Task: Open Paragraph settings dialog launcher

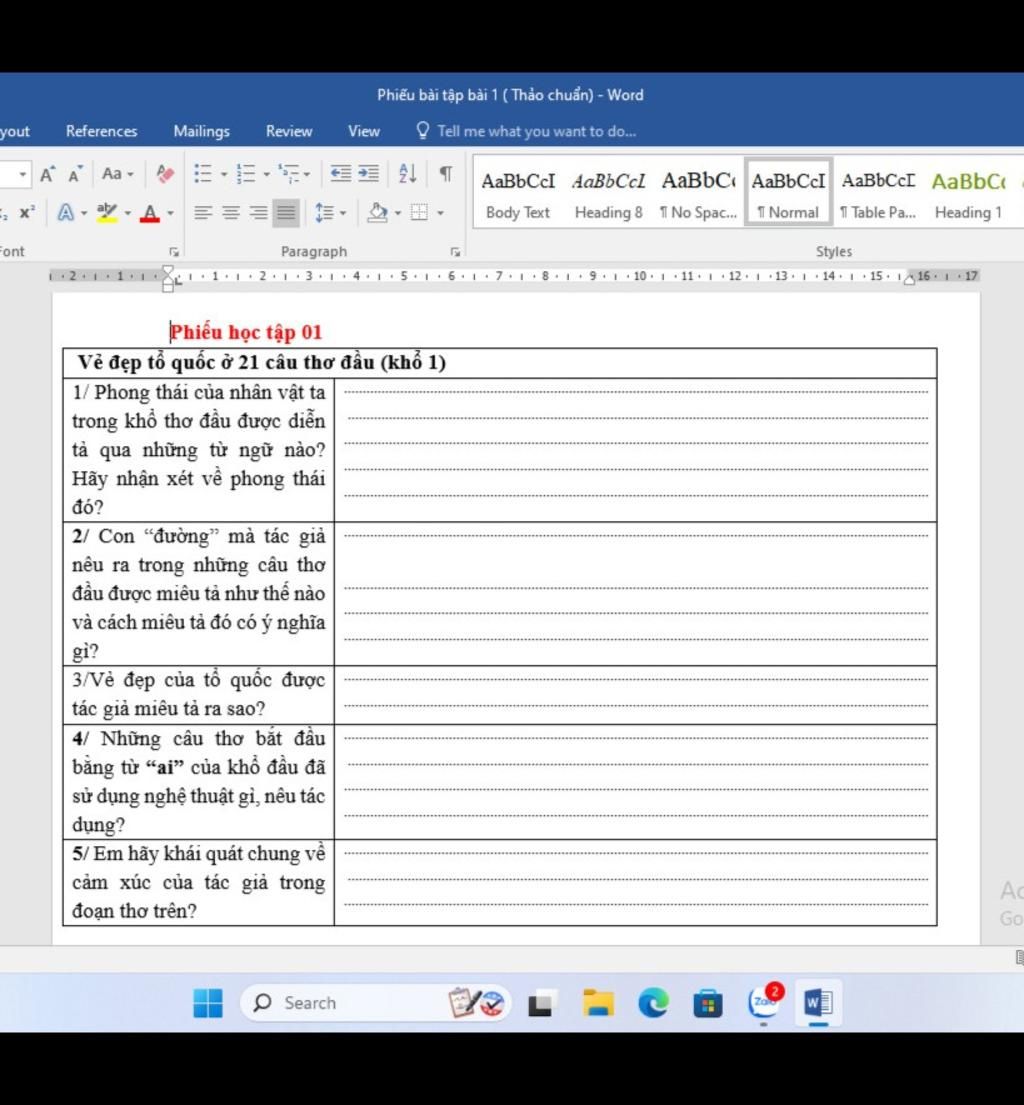Action: [455, 252]
